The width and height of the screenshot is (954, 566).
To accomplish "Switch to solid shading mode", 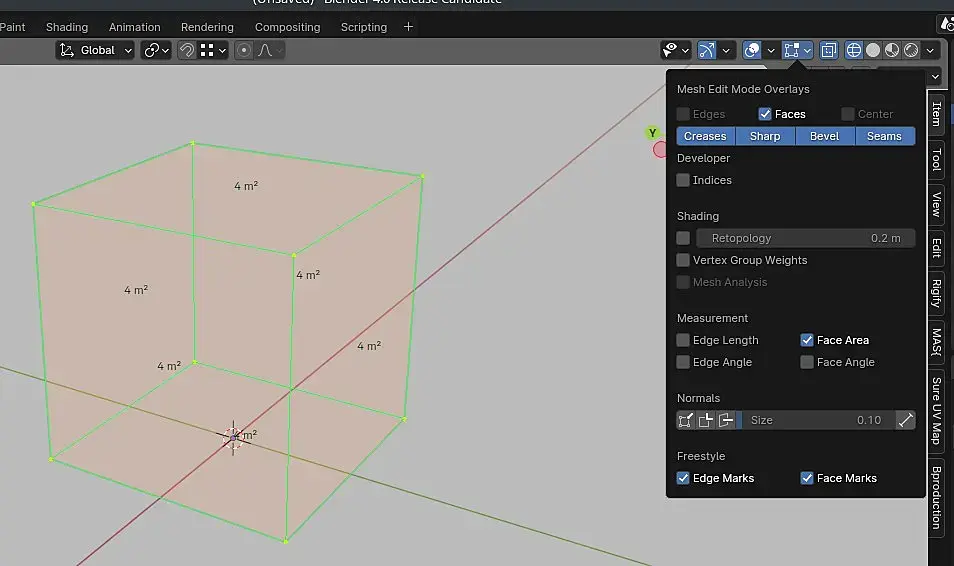I will 873,50.
